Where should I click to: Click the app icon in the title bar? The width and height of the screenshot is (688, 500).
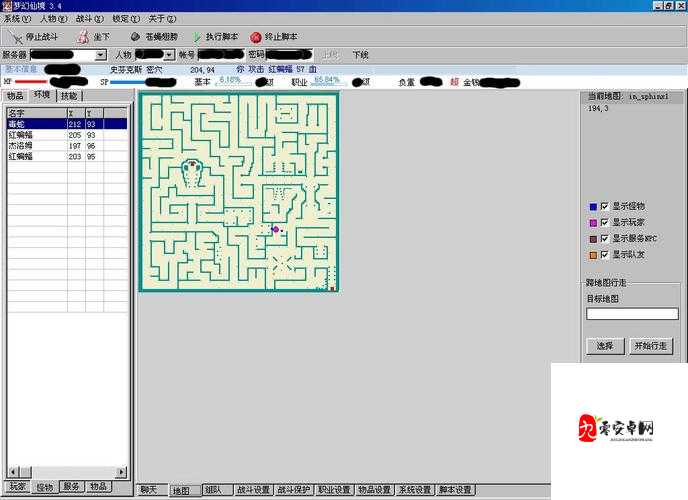pos(7,6)
